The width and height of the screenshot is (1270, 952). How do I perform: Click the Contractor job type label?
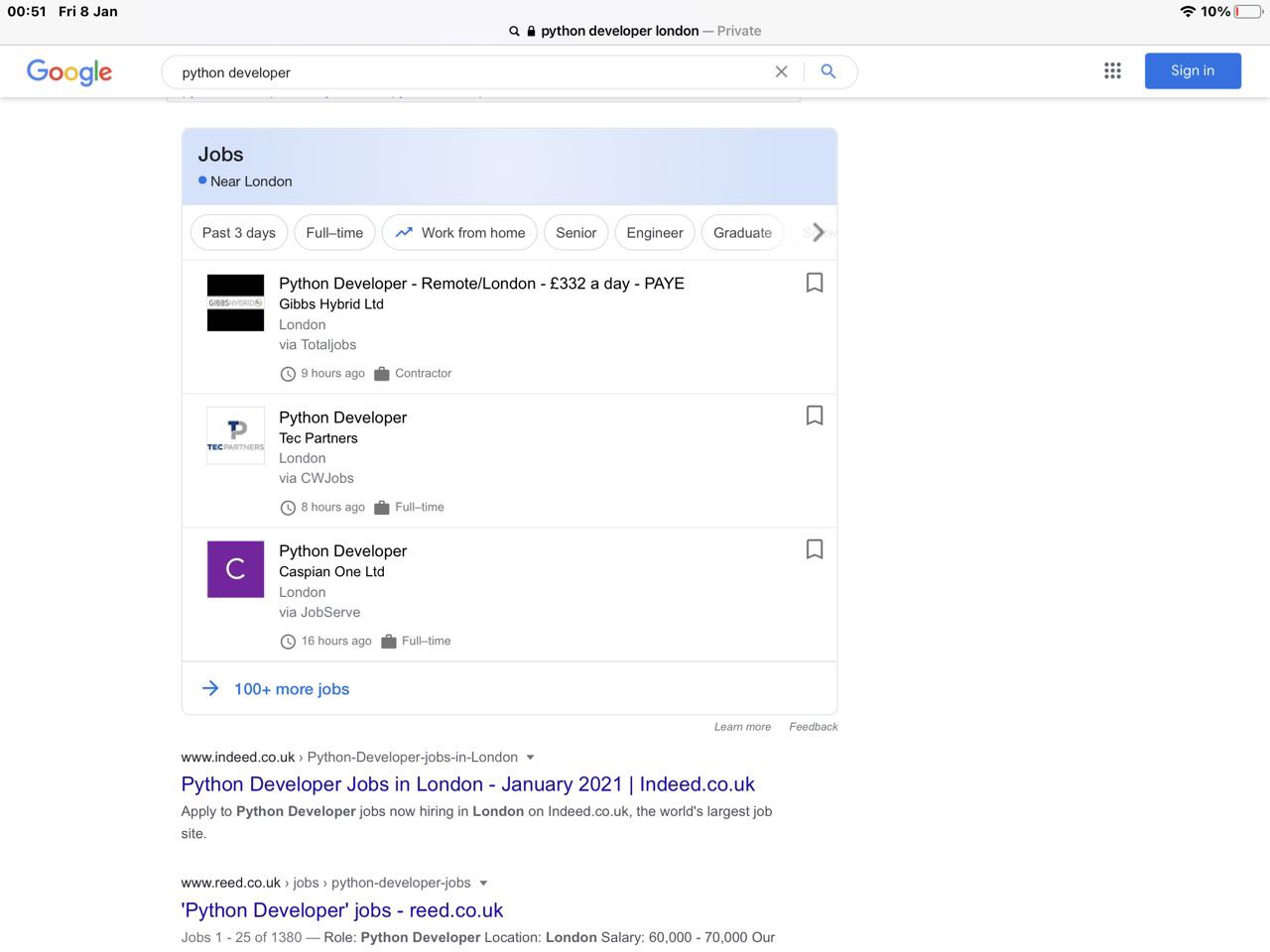(424, 374)
